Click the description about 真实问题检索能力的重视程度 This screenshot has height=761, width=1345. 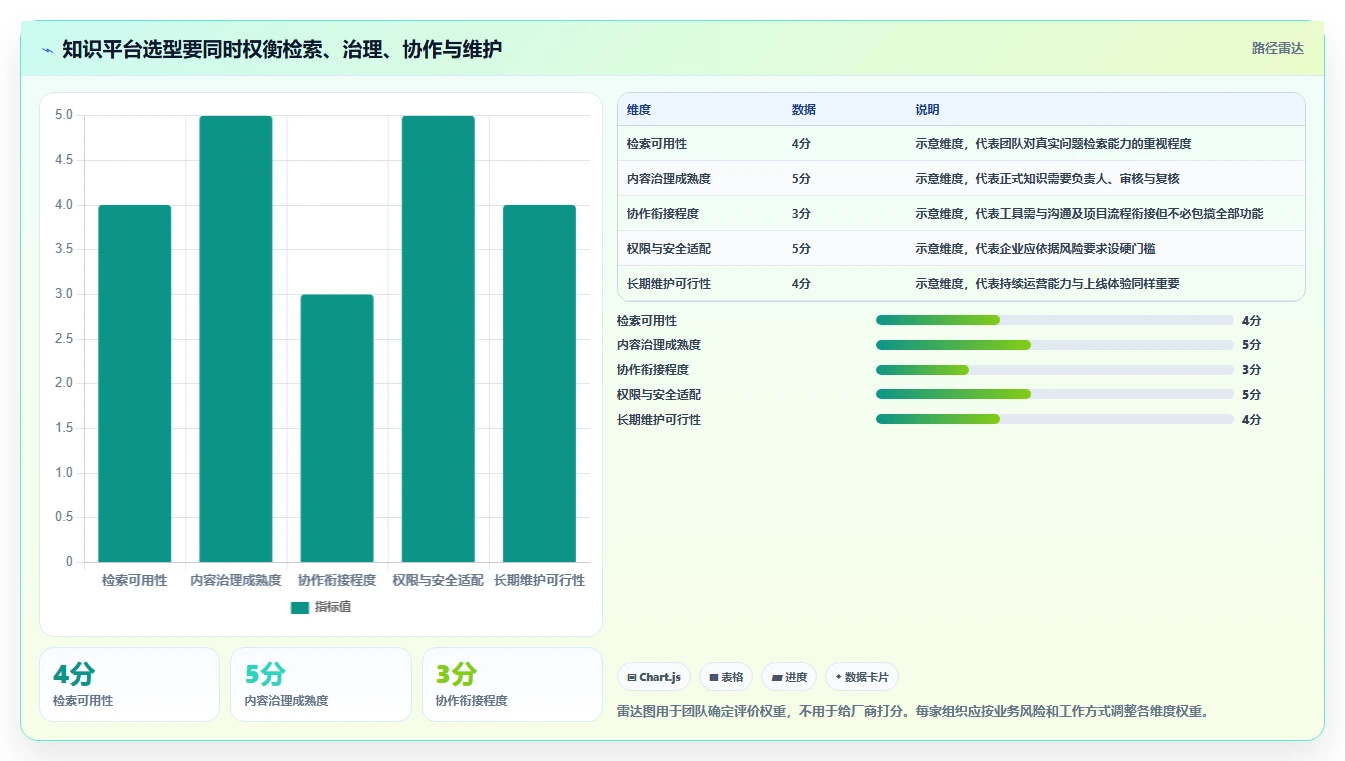pos(1053,144)
